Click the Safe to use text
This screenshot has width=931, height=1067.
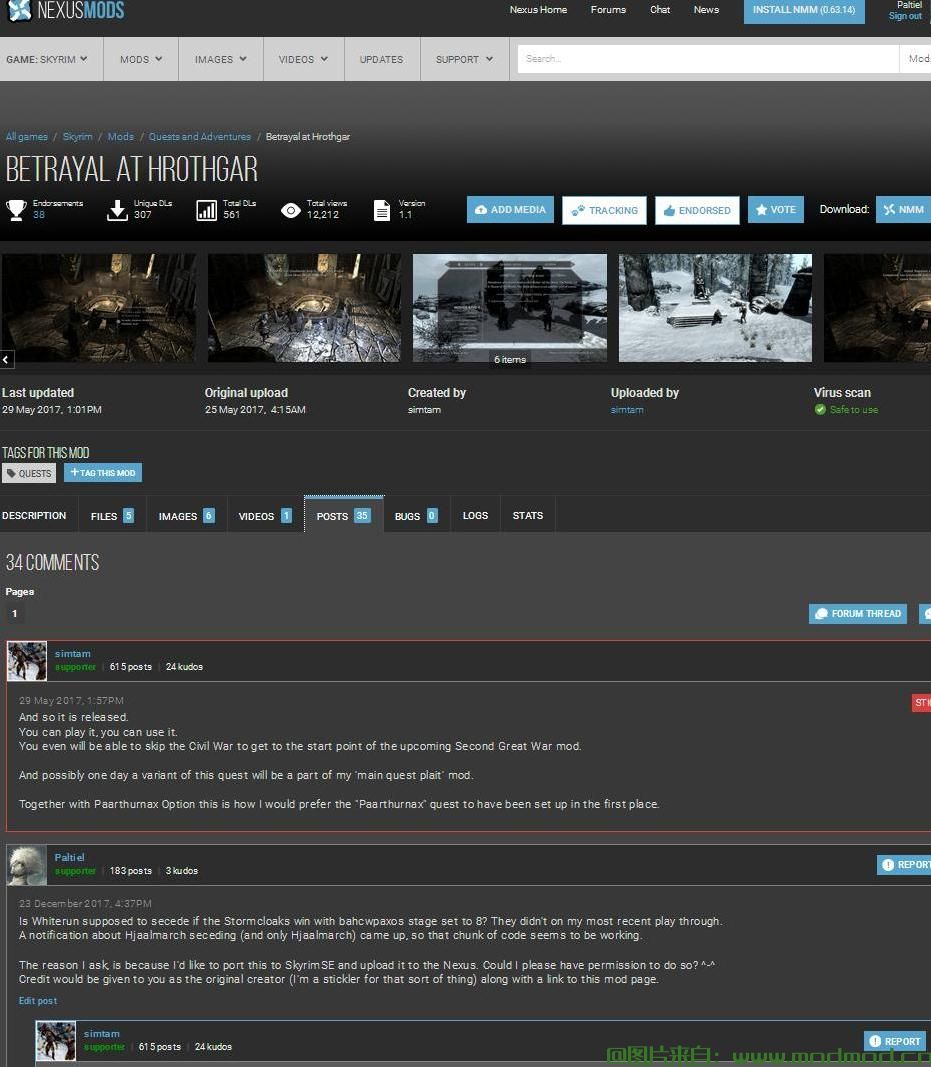(853, 410)
